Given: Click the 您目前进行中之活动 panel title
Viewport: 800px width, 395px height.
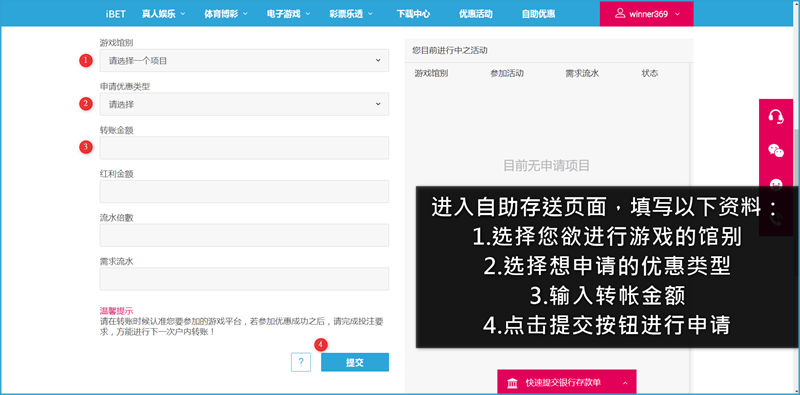Looking at the screenshot, I should click(450, 51).
